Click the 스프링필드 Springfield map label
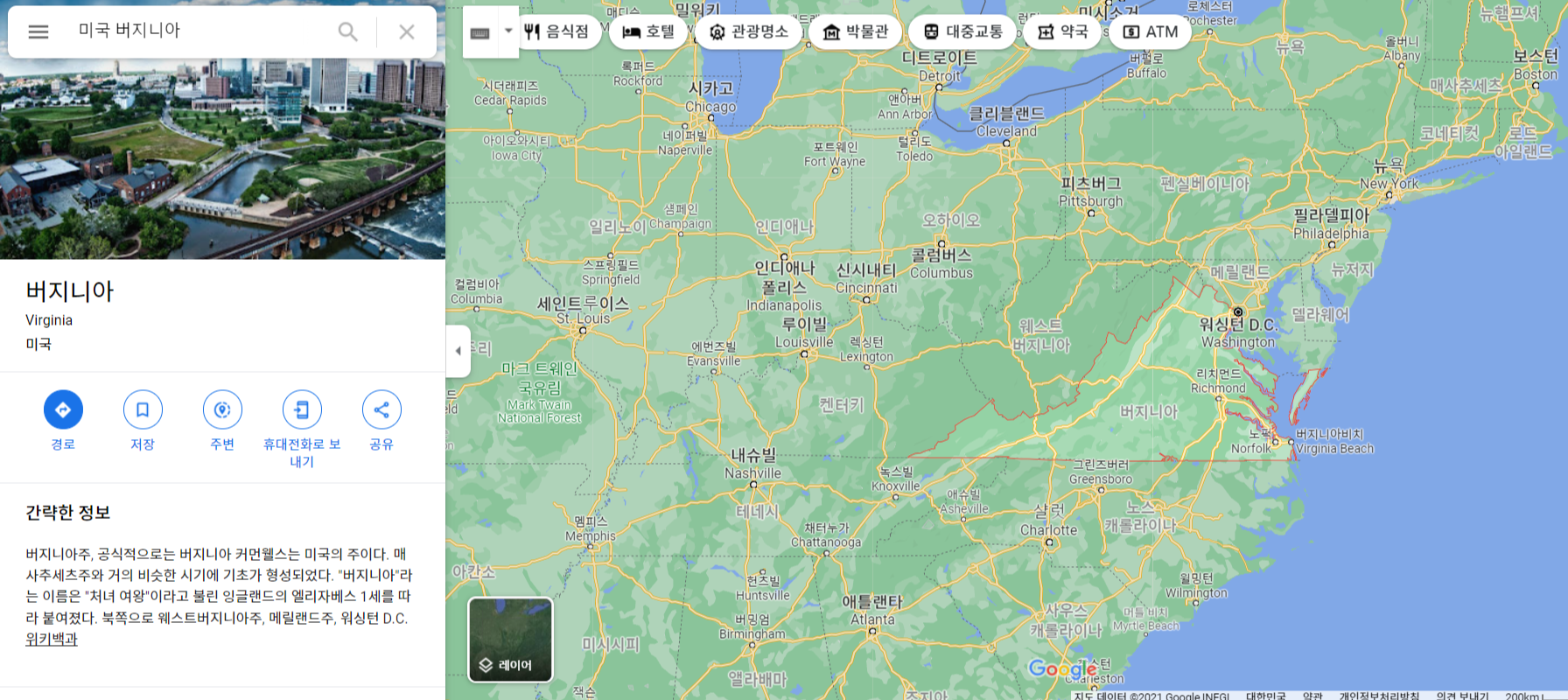Viewport: 1568px width, 700px height. coord(611,272)
